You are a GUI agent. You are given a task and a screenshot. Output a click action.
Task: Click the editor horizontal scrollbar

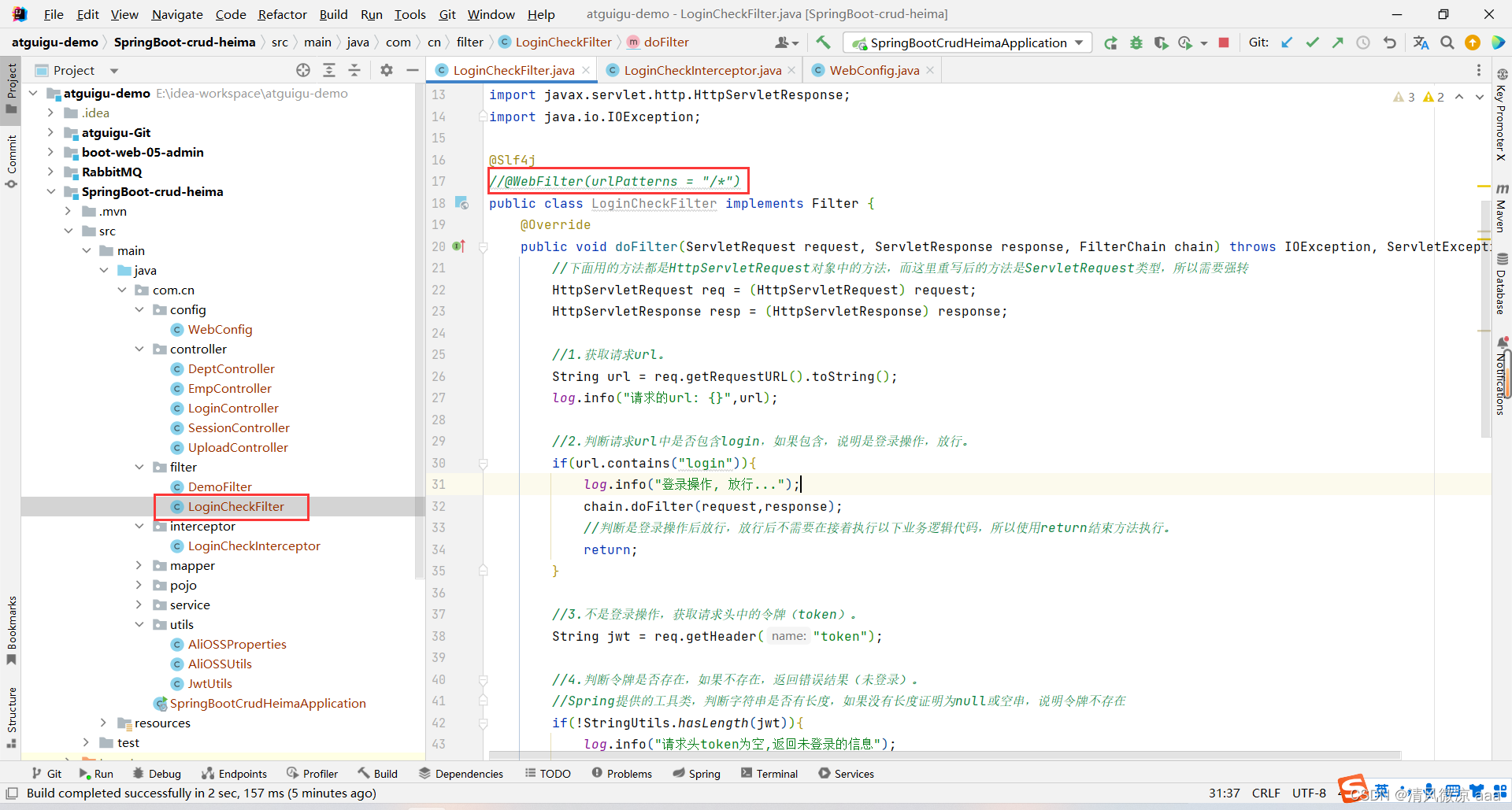coord(944,755)
